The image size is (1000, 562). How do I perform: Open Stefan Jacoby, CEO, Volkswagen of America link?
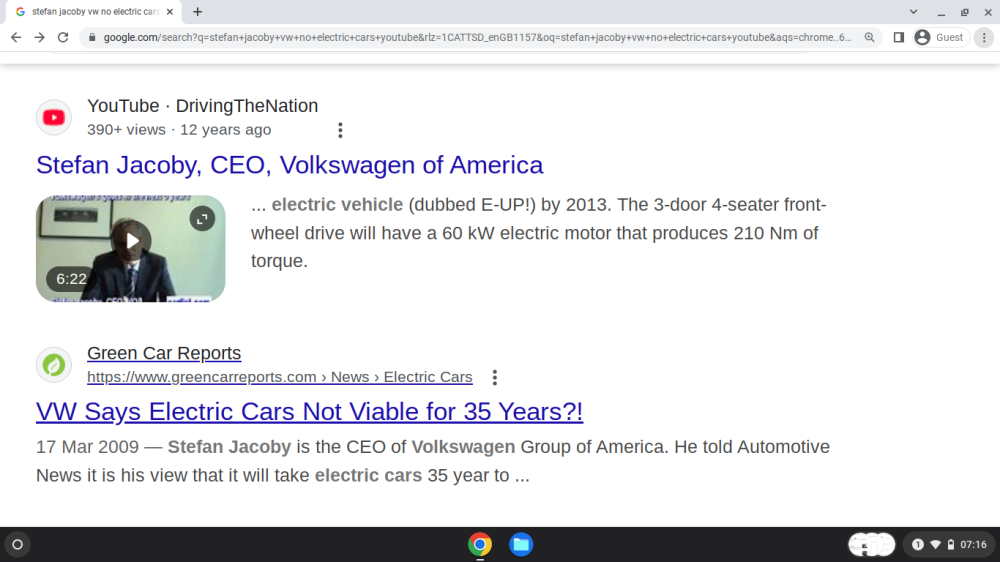tap(290, 165)
